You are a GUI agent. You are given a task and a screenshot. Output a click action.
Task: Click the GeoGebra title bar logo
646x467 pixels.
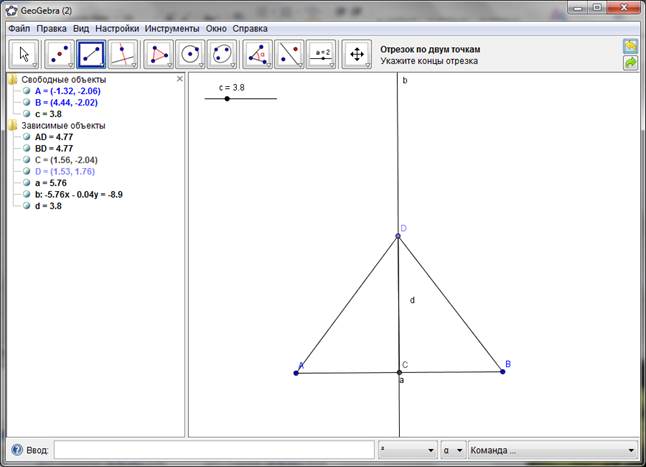(12, 10)
